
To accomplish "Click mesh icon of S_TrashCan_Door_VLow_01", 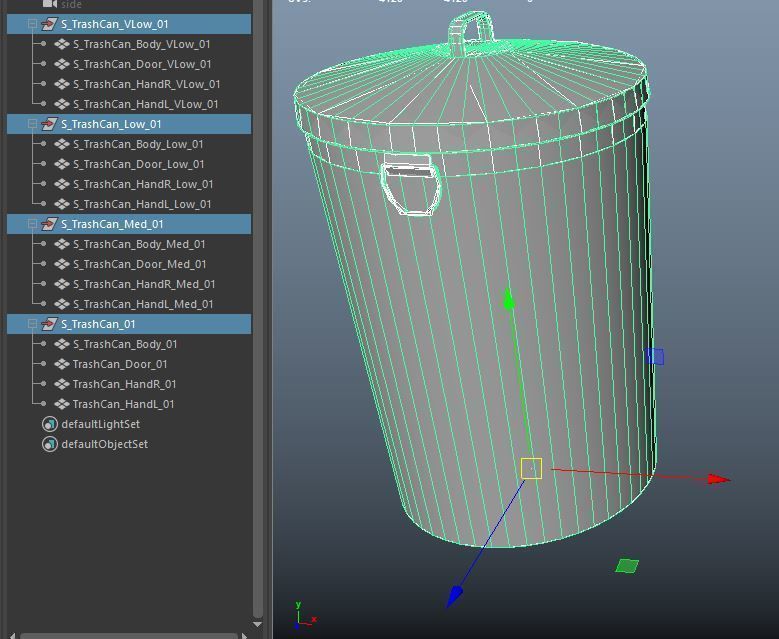I will click(62, 64).
